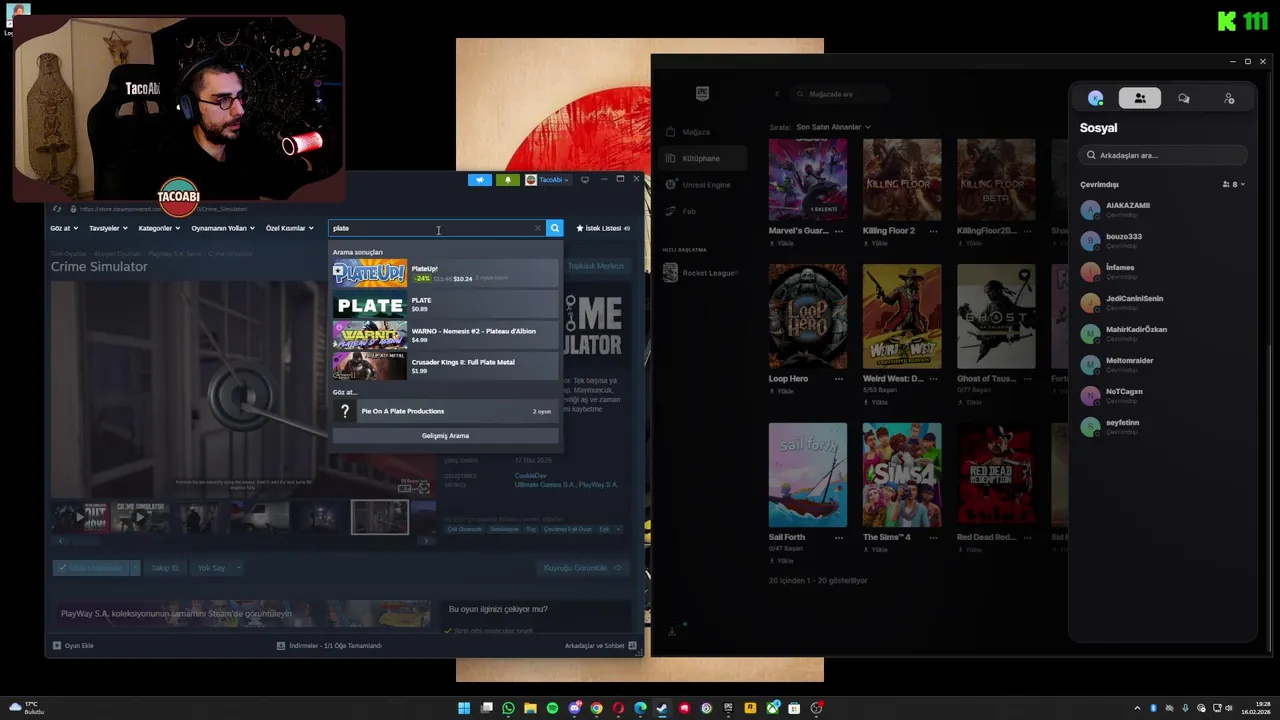1280x720 pixels.
Task: Open File Explorer from the taskbar
Action: [530, 708]
